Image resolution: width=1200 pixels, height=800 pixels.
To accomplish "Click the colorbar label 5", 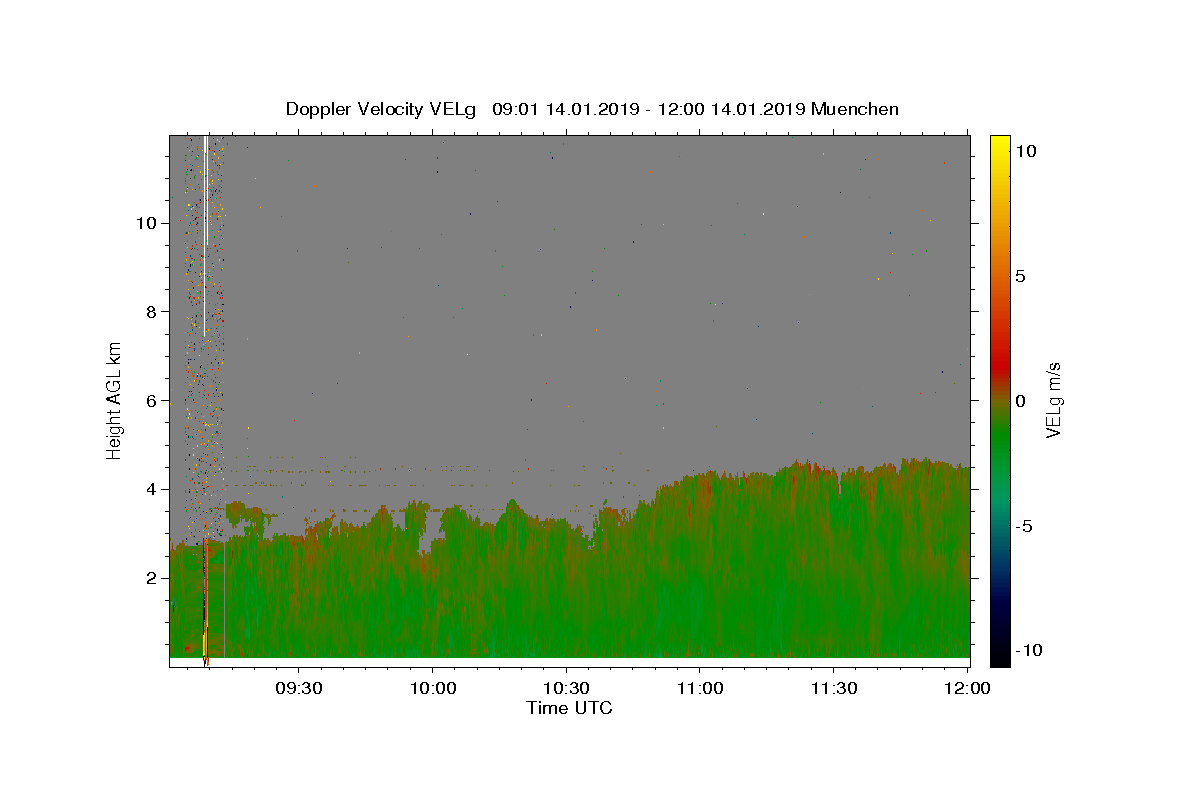I will coord(1020,276).
